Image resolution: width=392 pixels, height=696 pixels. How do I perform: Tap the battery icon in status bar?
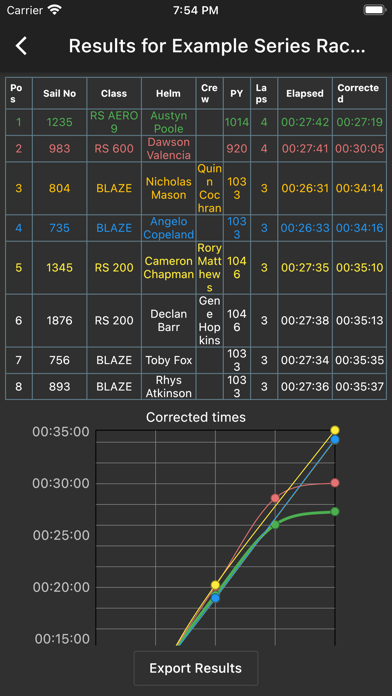tap(374, 10)
